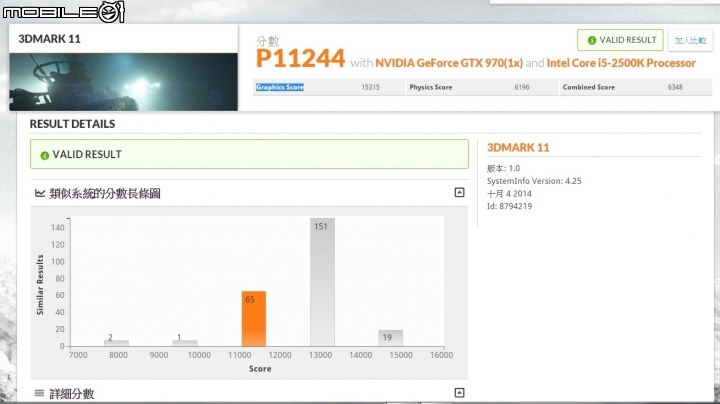Click the gray histogram bar labeled 19
Screen dimensions: 720x404
pyautogui.click(x=391, y=338)
